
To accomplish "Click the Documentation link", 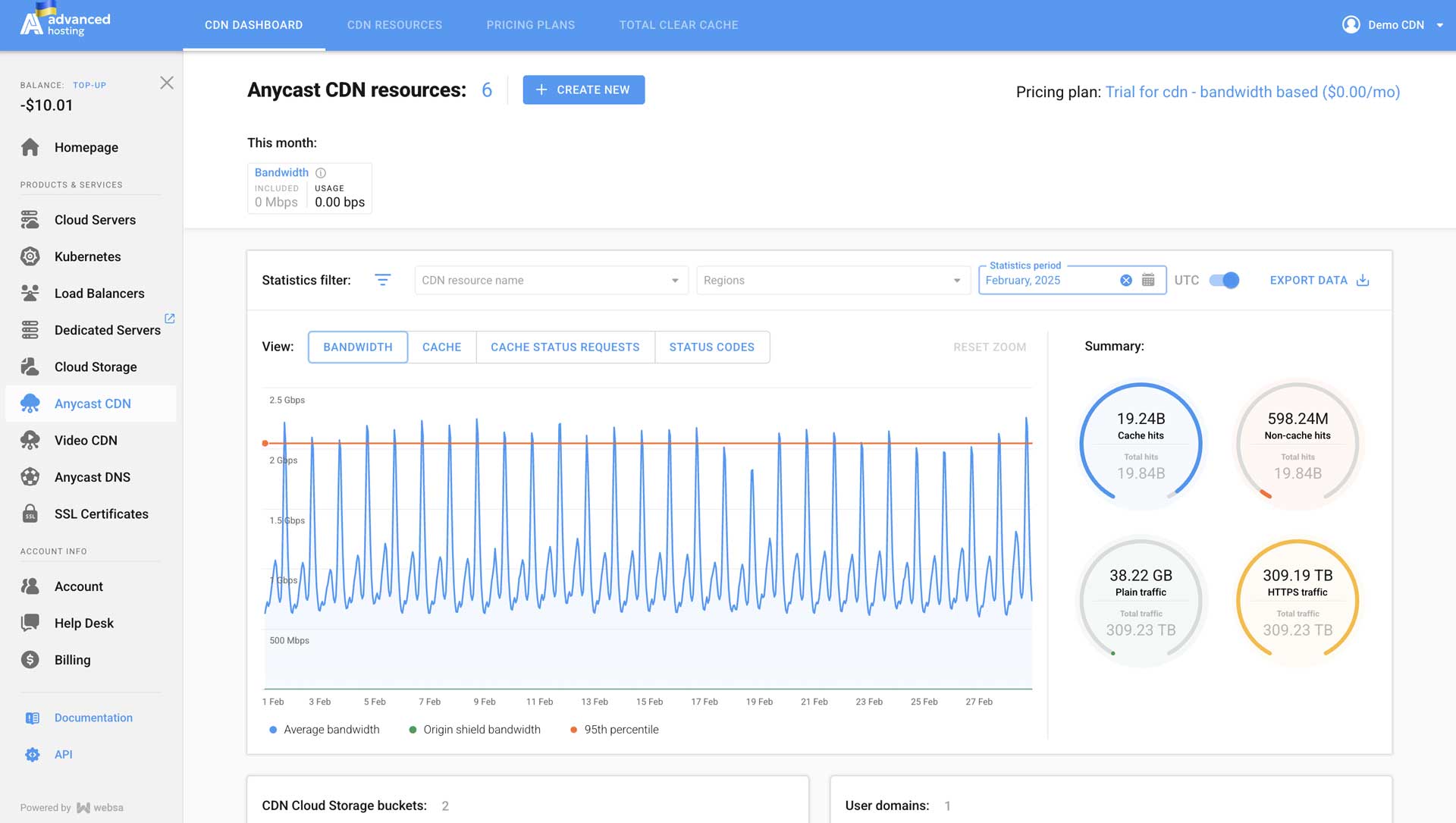I will click(x=93, y=718).
